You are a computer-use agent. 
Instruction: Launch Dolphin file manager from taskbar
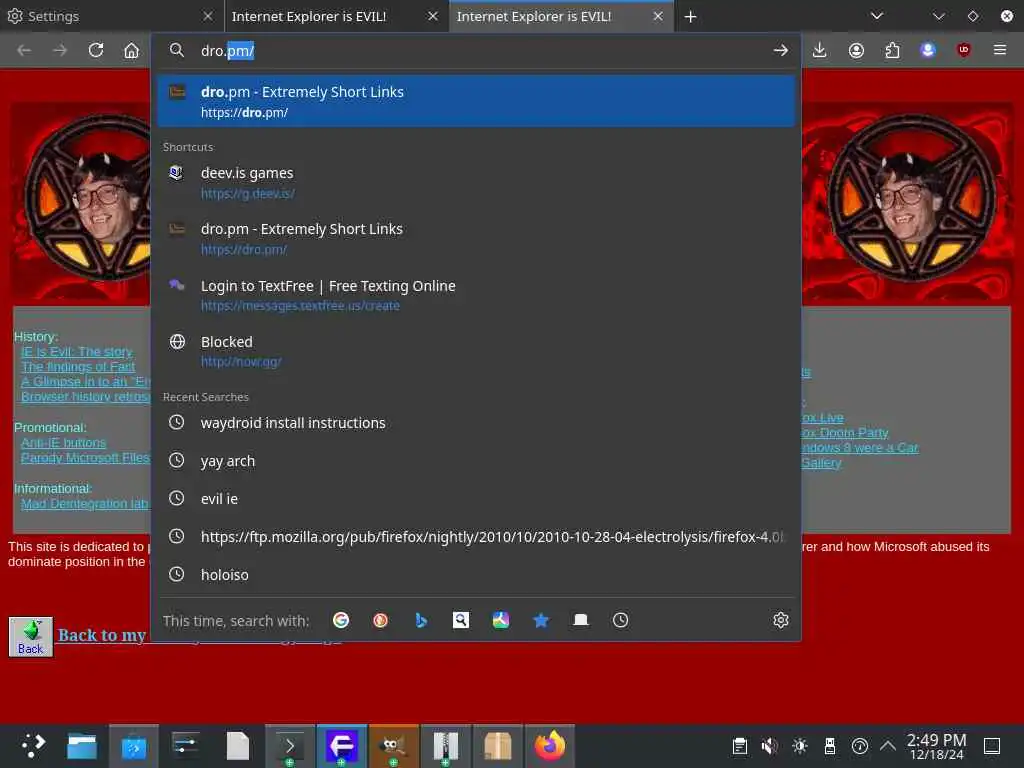point(82,746)
